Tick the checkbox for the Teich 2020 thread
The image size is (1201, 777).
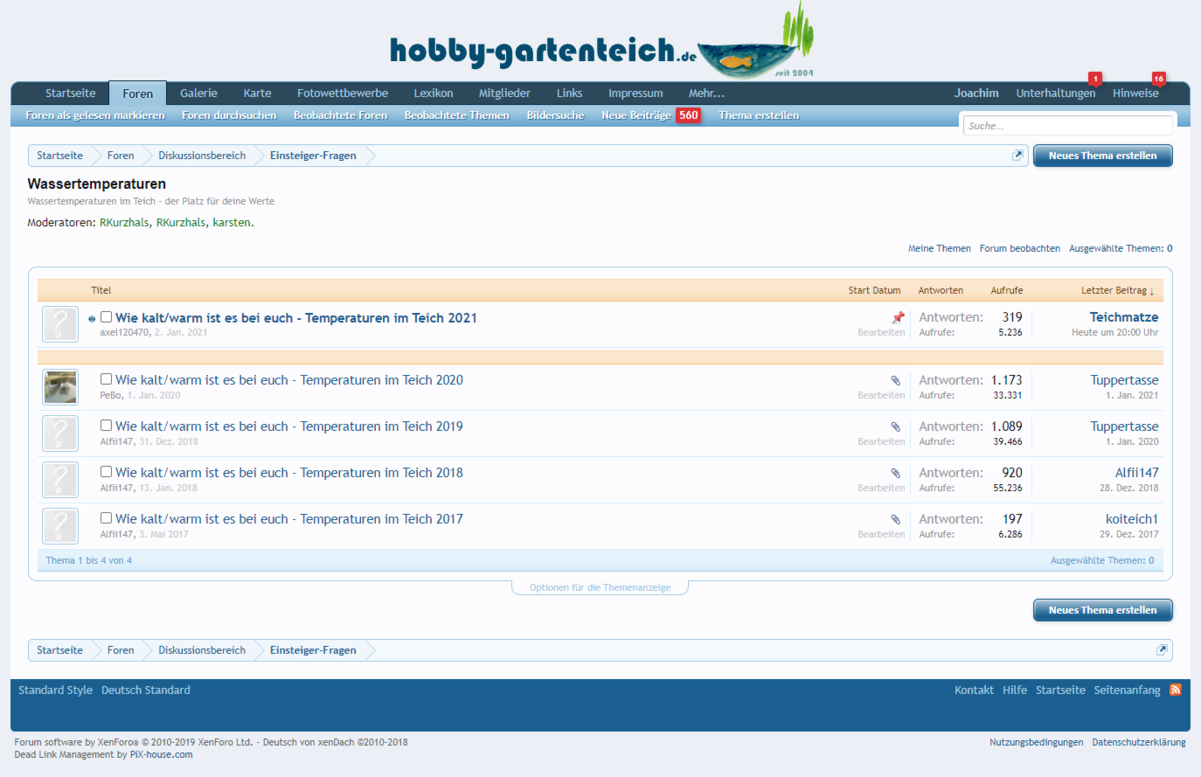[106, 379]
